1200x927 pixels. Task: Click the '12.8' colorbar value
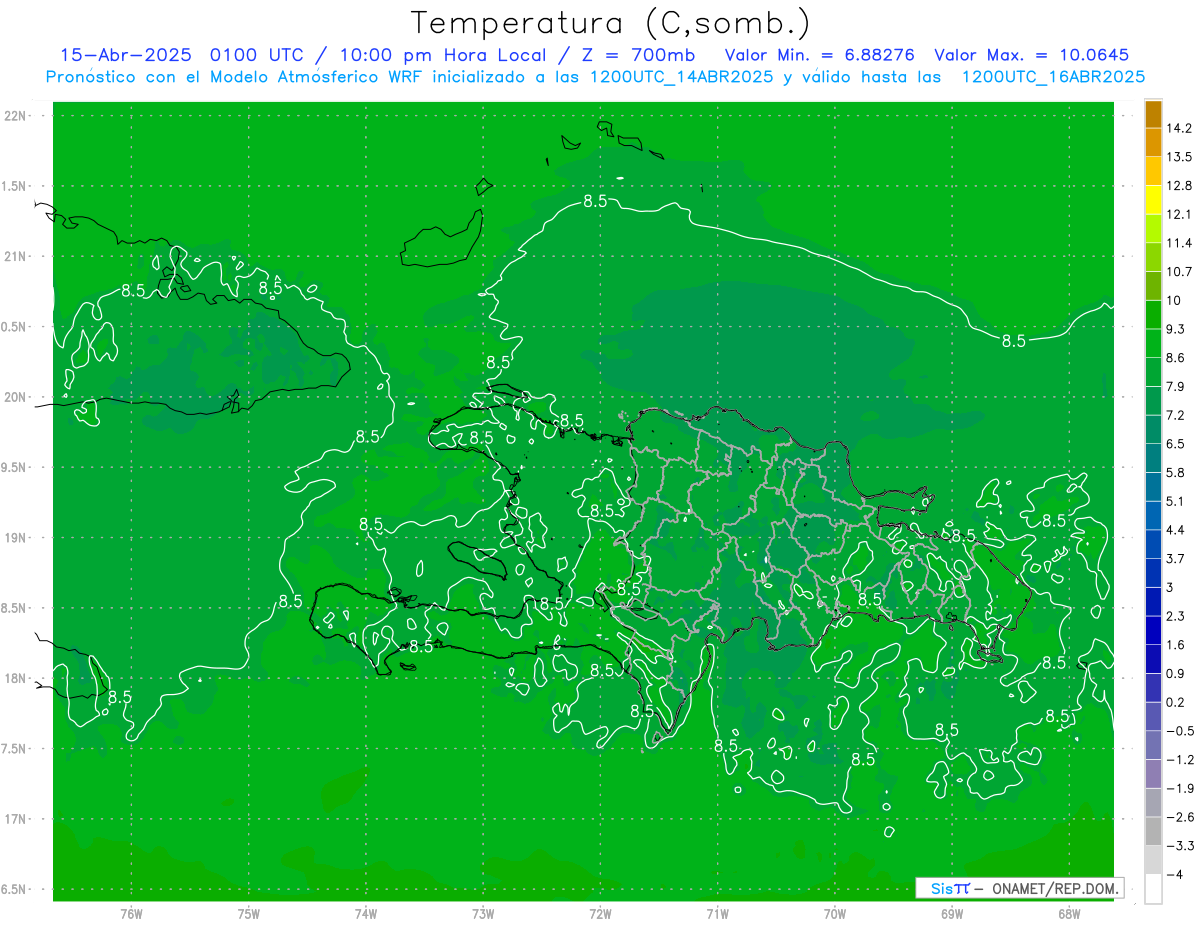[x=1180, y=186]
